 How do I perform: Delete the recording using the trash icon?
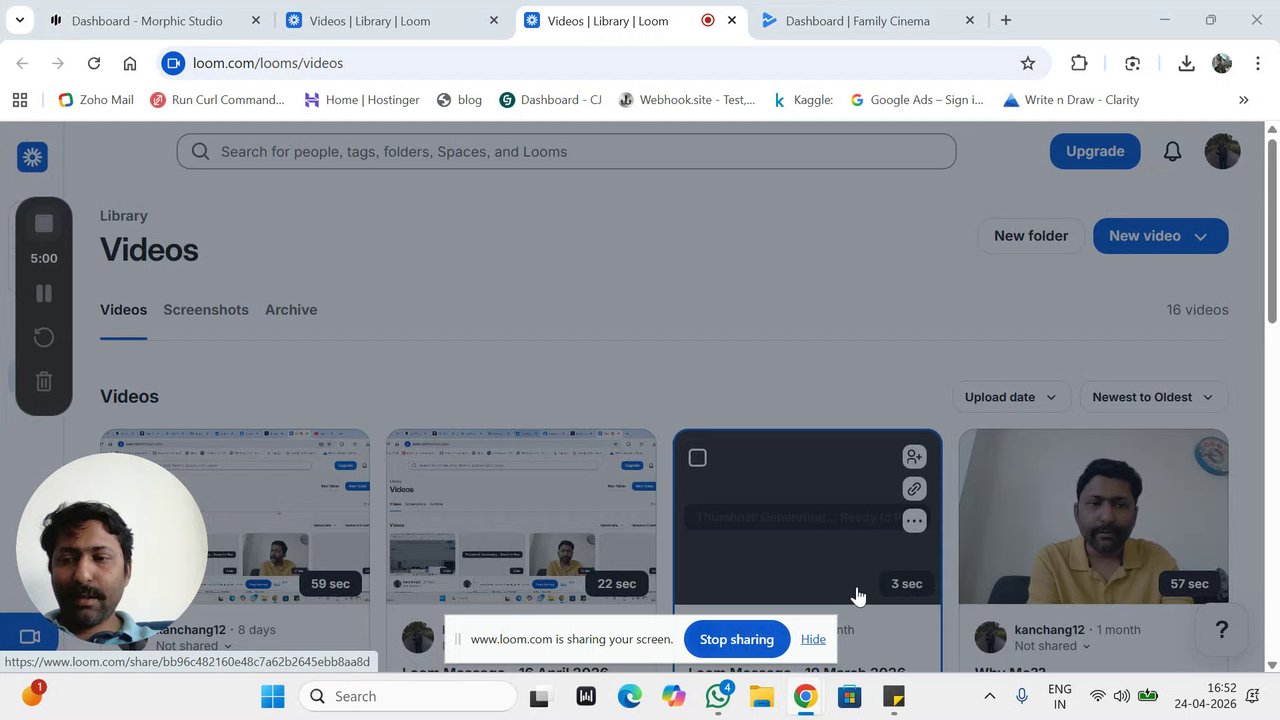point(44,381)
